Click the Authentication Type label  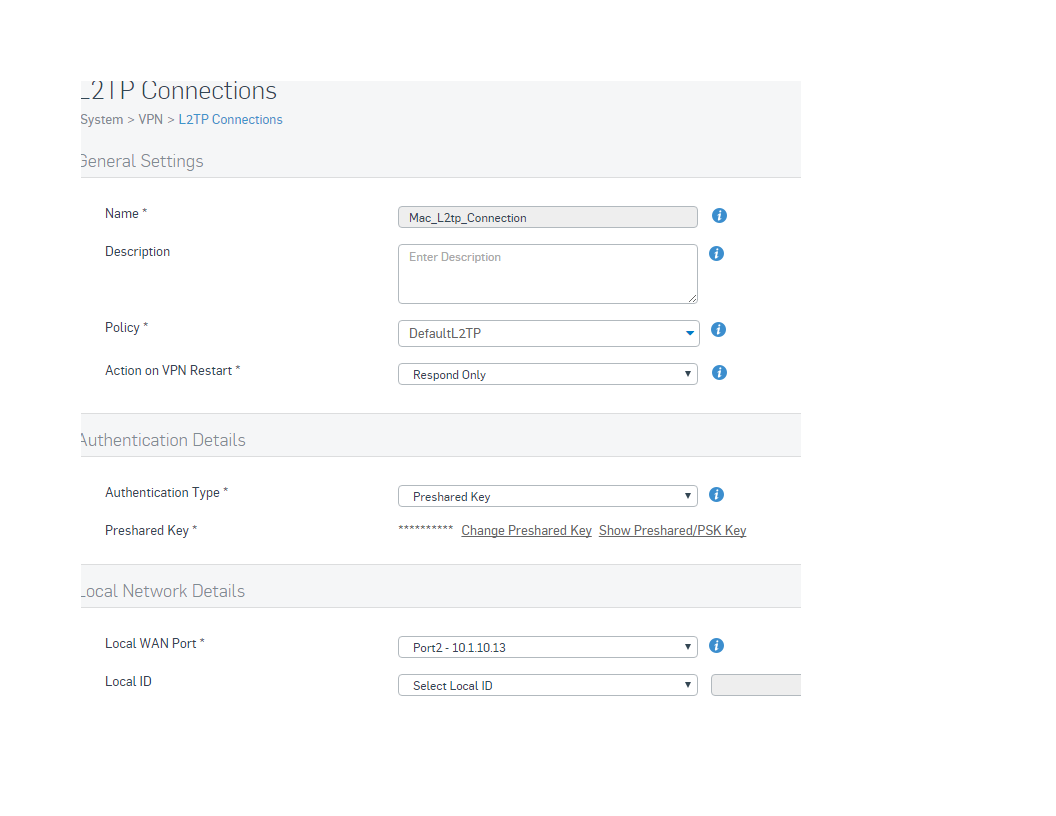tap(166, 493)
